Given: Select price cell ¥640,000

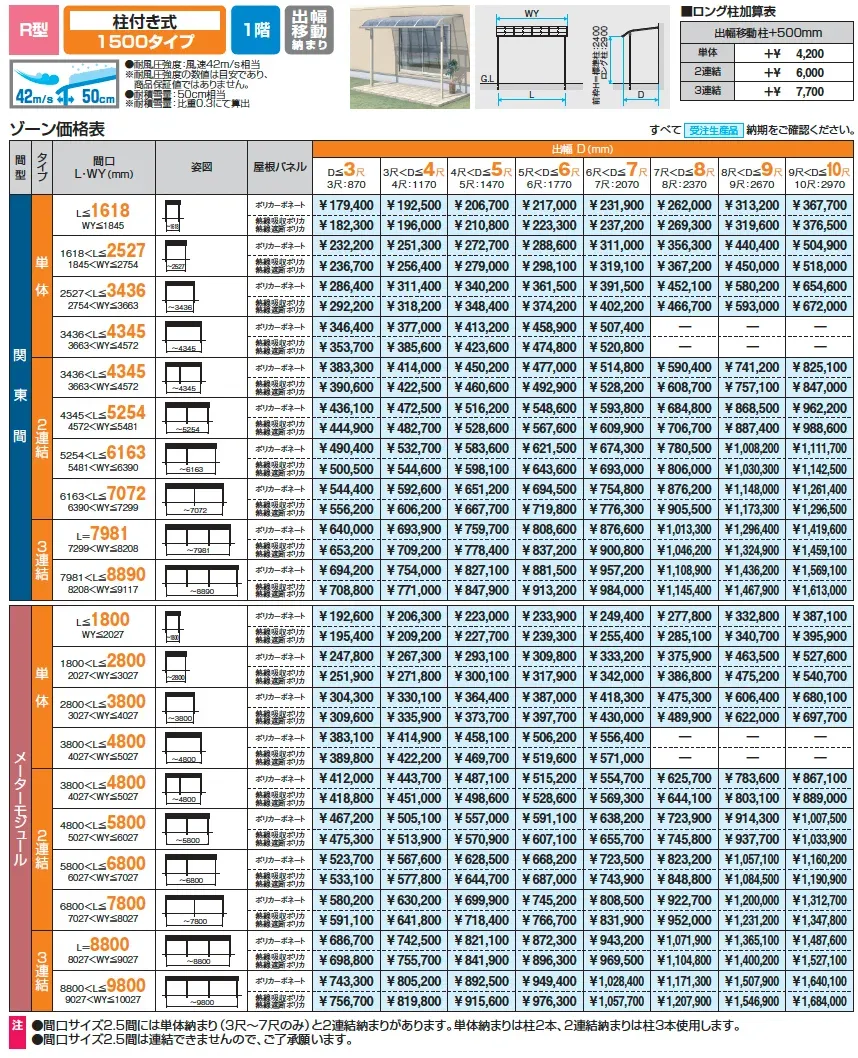Looking at the screenshot, I should click(346, 530).
